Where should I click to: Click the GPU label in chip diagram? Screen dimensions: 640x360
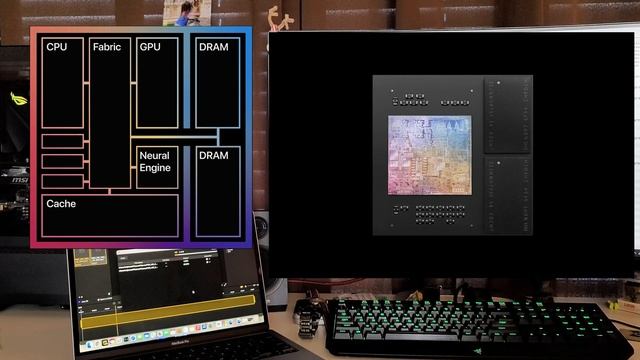[x=150, y=47]
